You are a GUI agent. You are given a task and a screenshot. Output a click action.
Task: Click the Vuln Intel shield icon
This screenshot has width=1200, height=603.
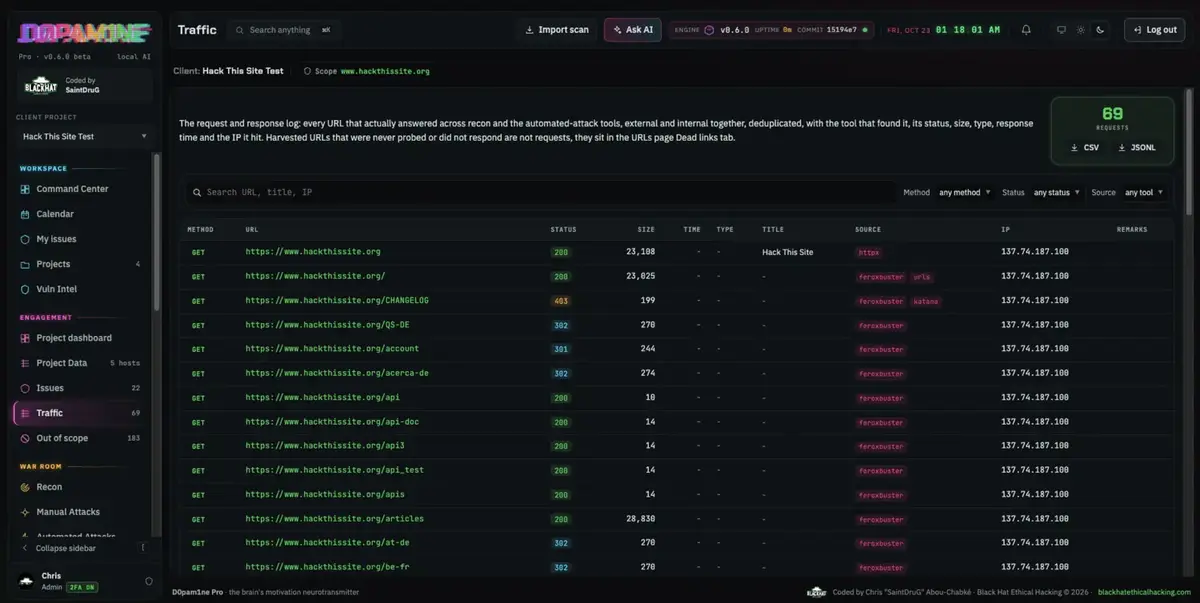click(x=26, y=289)
